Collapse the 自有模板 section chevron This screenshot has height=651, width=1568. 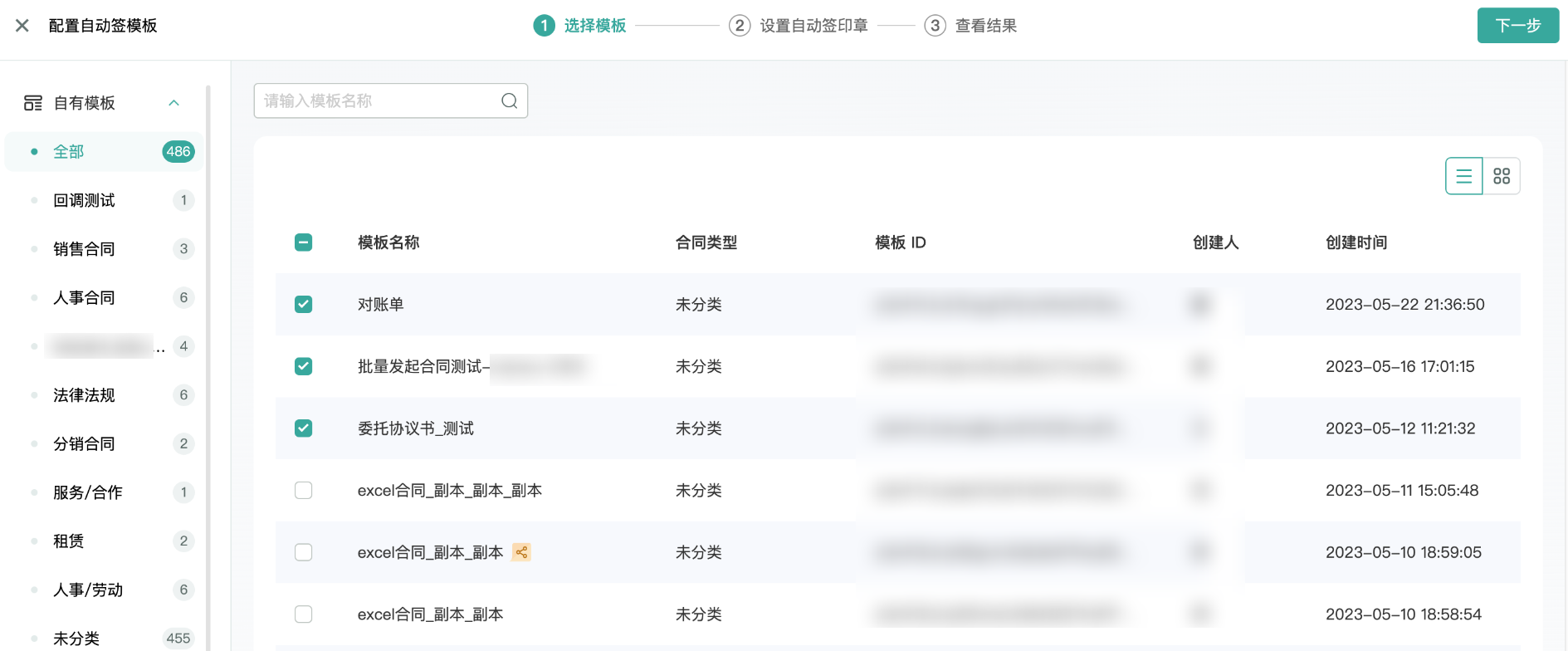point(174,103)
